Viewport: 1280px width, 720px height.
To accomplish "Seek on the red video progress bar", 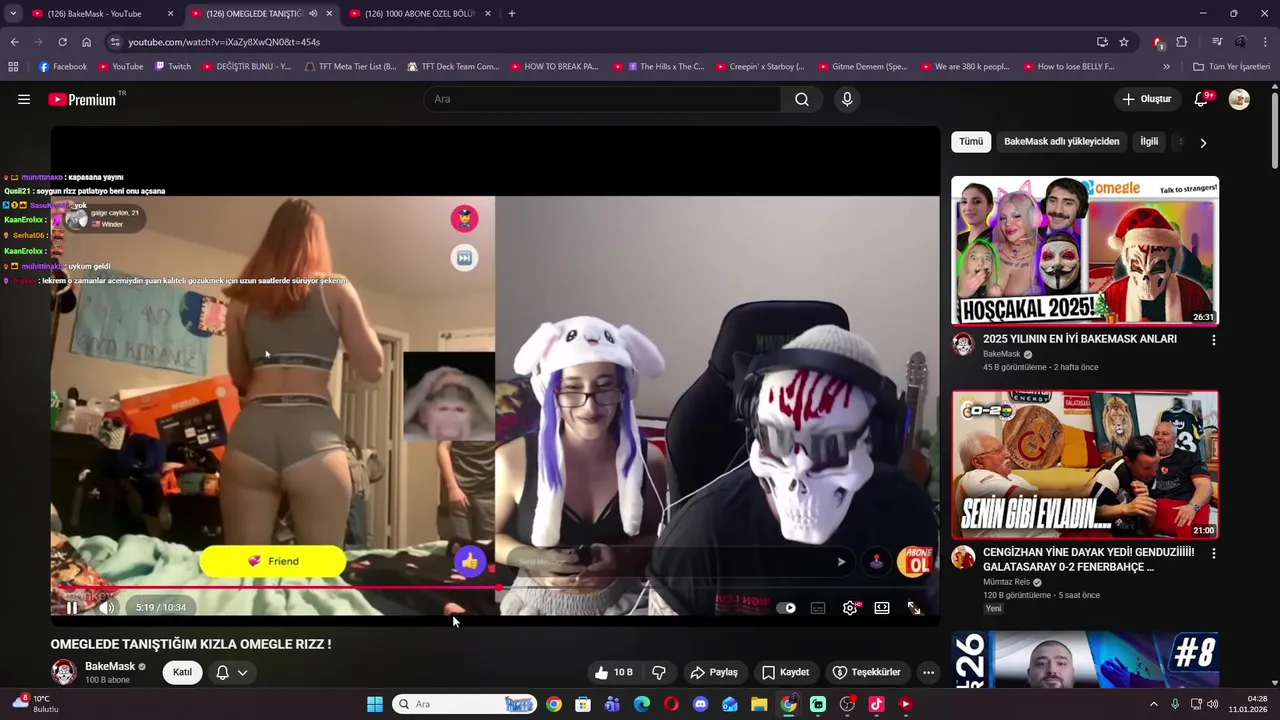I will [495, 588].
